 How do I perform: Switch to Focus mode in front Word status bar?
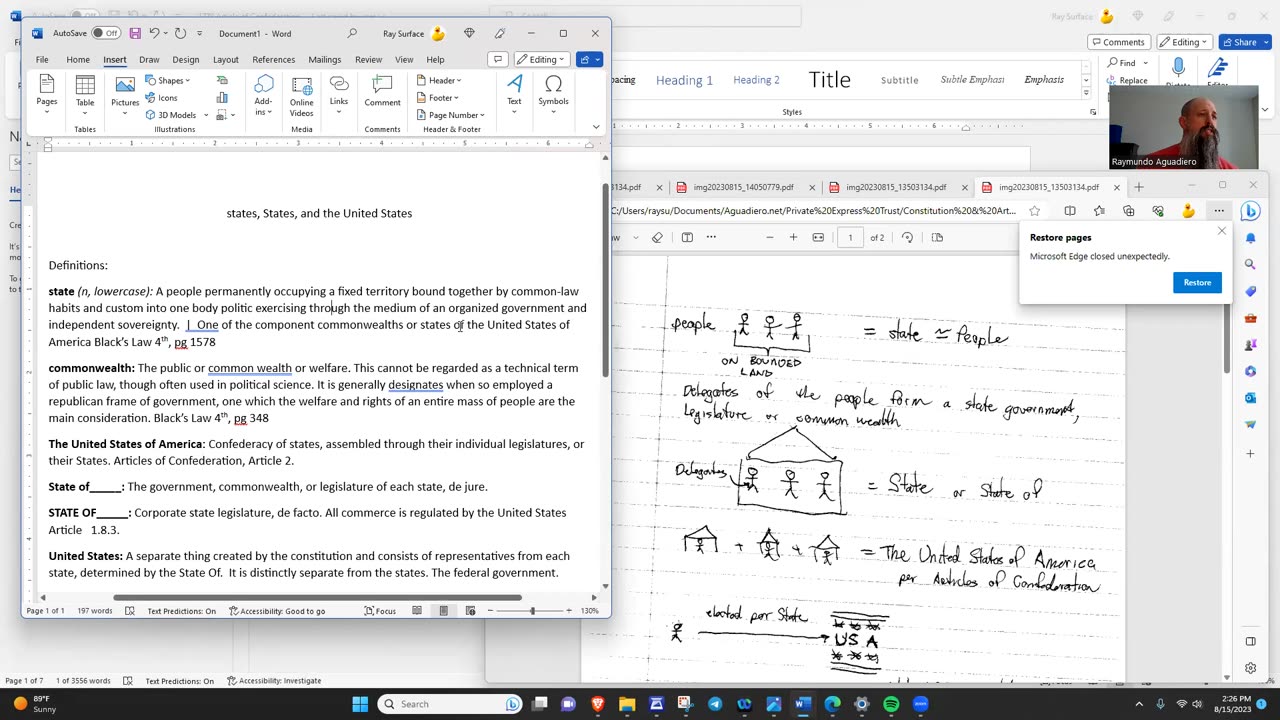click(380, 611)
